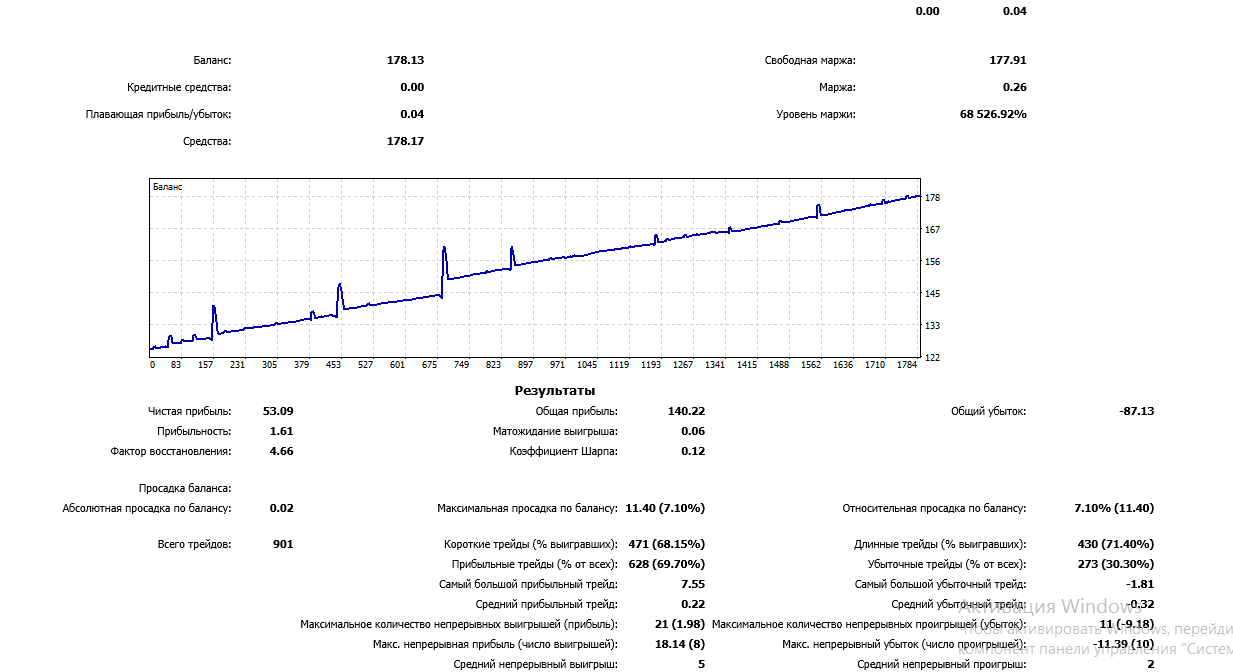The height and width of the screenshot is (672, 1233).
Task: Click the Просадка баланса label
Action: coord(185,488)
